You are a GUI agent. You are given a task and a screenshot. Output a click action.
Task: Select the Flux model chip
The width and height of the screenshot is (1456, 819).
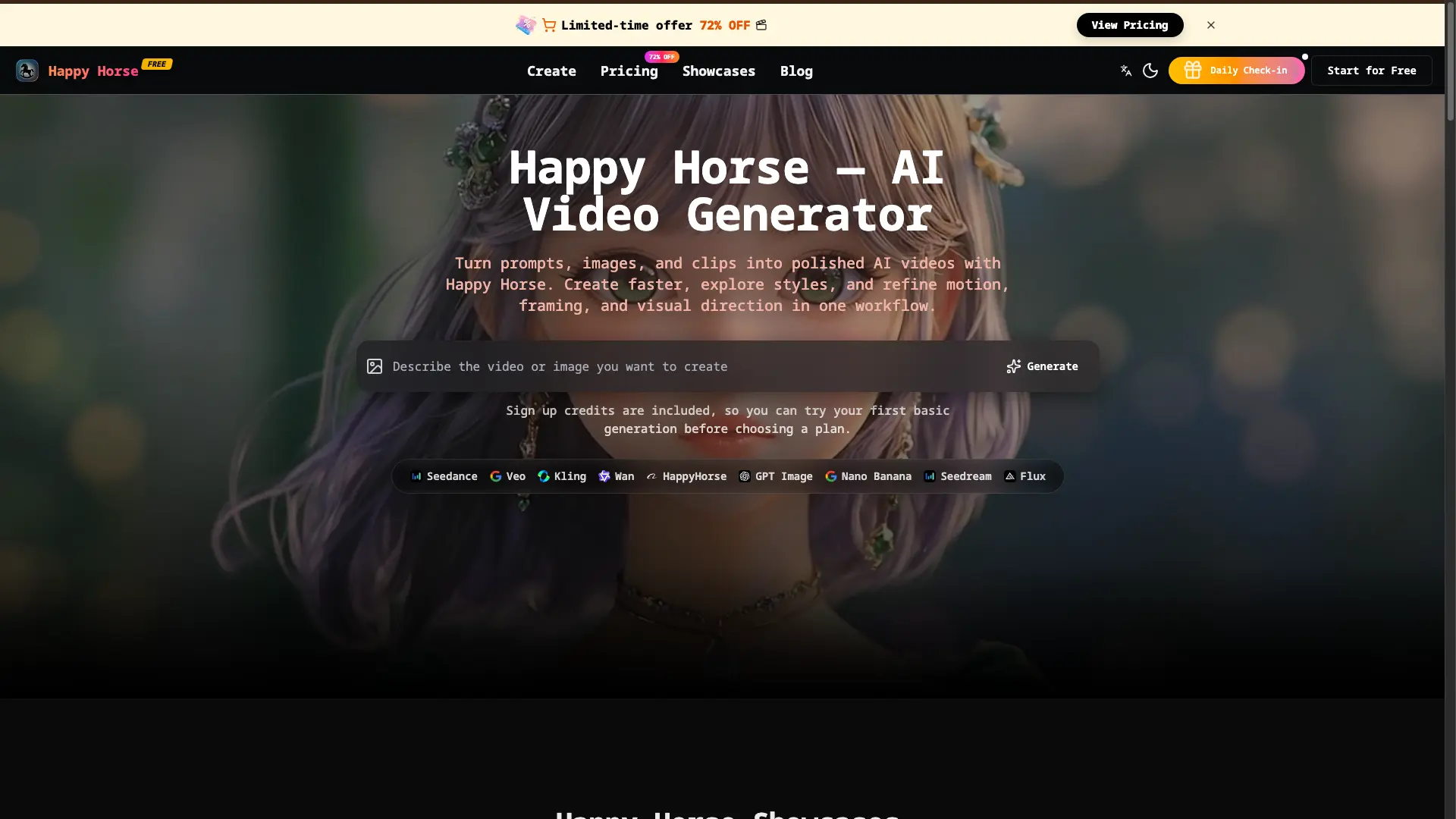[1025, 476]
